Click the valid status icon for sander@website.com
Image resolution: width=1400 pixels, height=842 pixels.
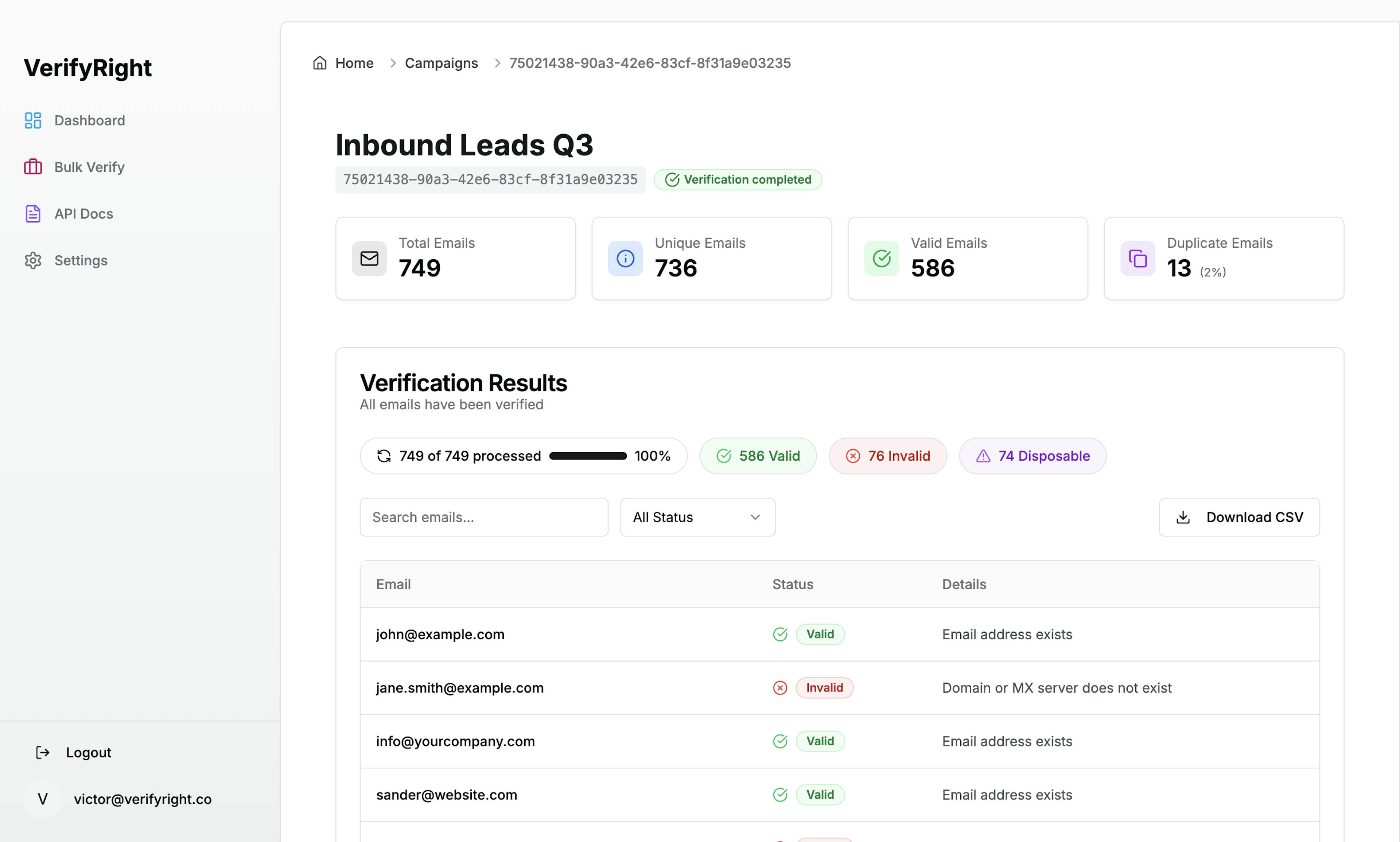point(780,795)
